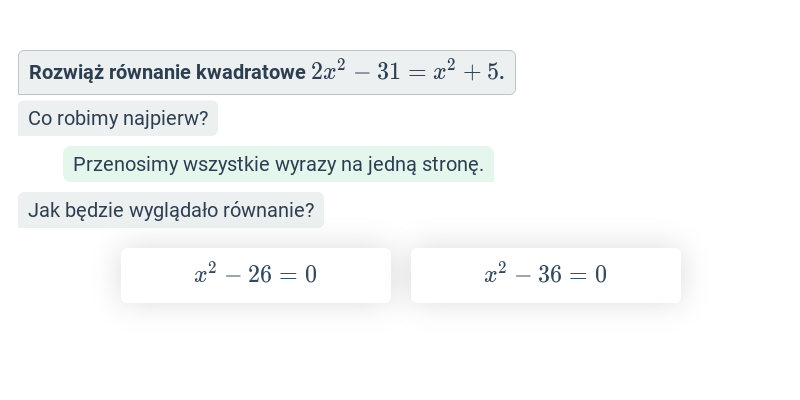The image size is (800, 400).
Task: Click the 'Jak będzie wyglądało równanie?' bubble
Action: click(x=171, y=210)
